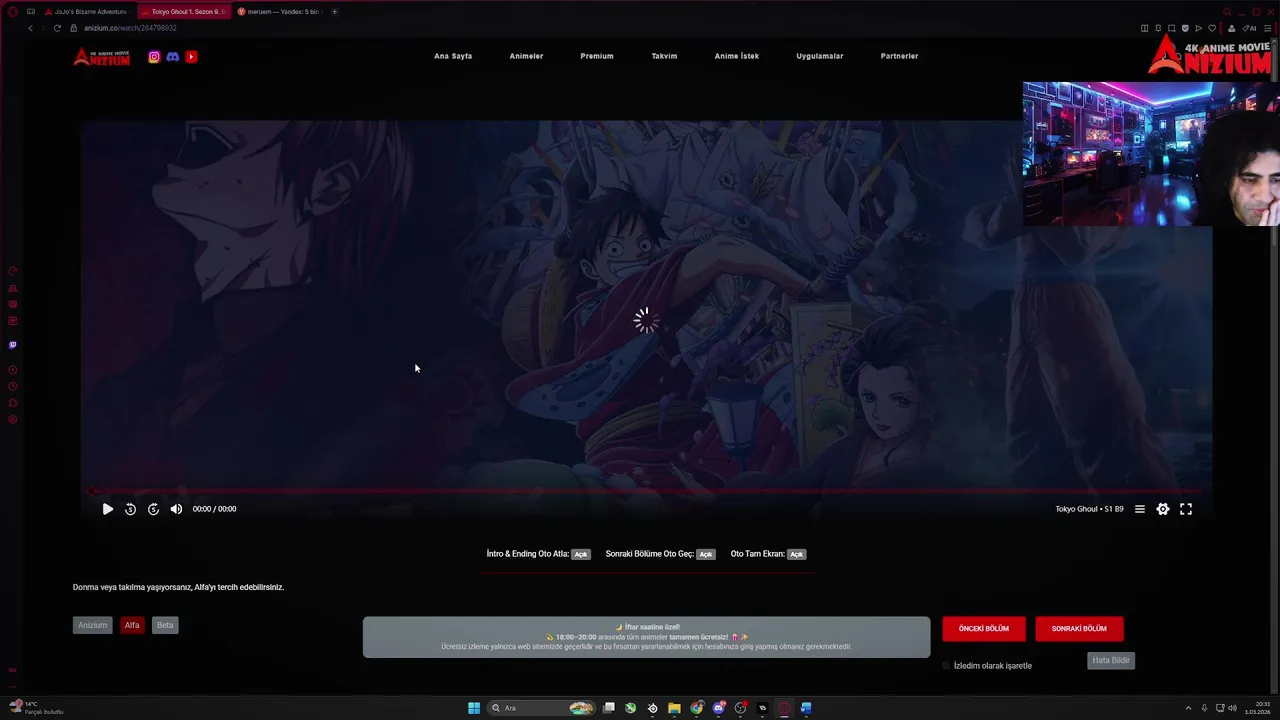Open Anizium's Instagram icon
Viewport: 1280px width, 720px height.
pos(154,57)
